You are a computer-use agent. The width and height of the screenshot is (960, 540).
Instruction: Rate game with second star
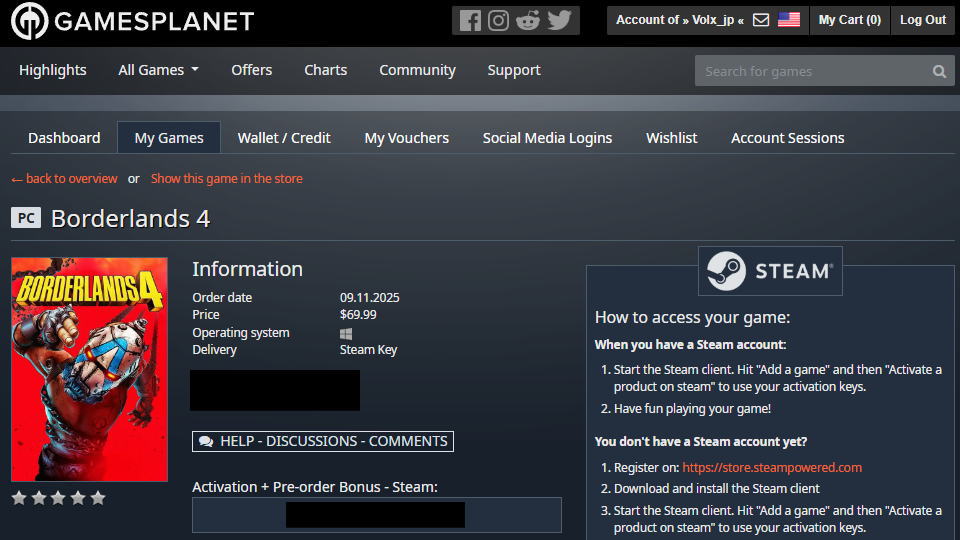click(x=39, y=498)
